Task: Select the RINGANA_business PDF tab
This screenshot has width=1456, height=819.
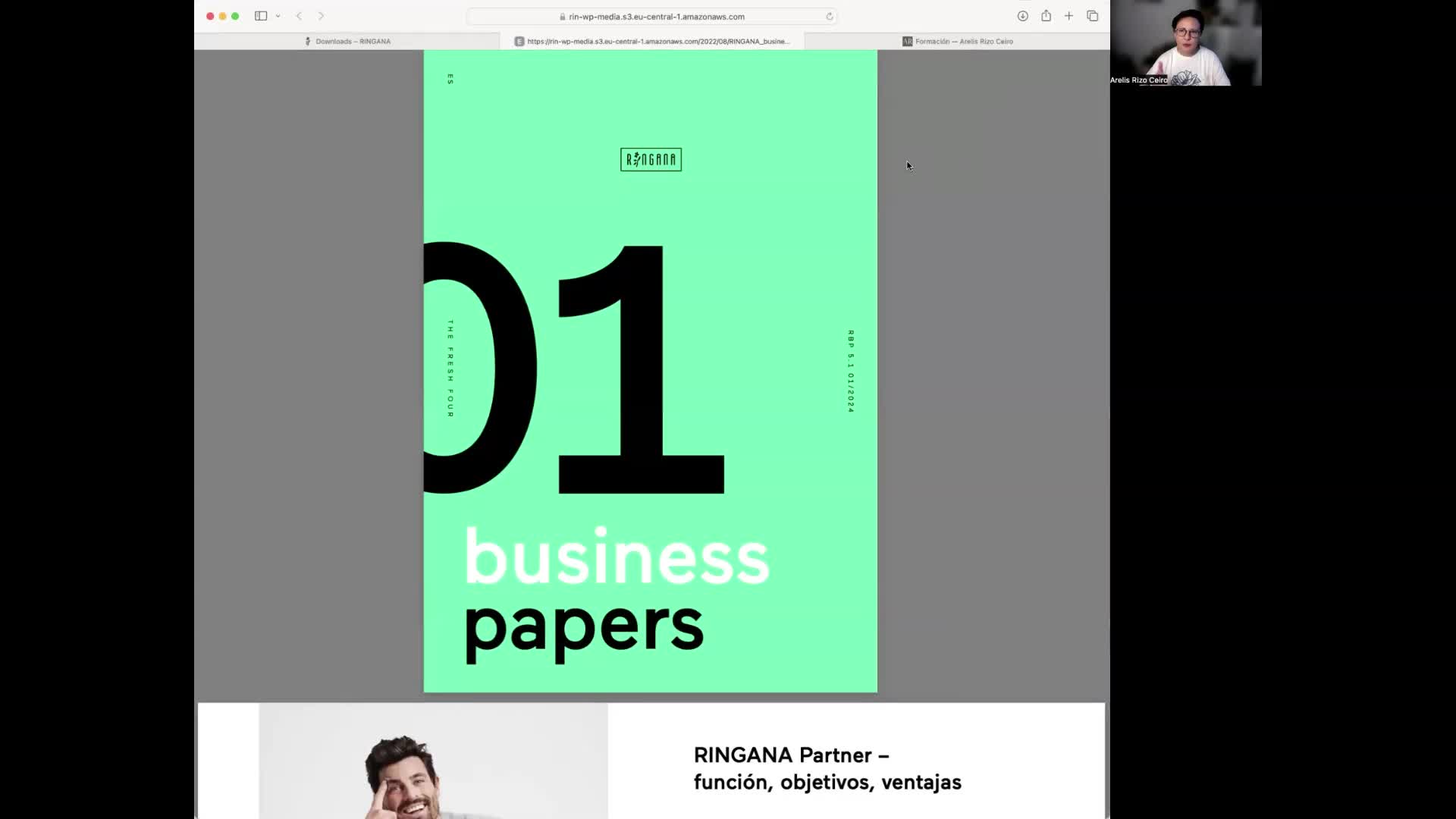Action: click(652, 42)
